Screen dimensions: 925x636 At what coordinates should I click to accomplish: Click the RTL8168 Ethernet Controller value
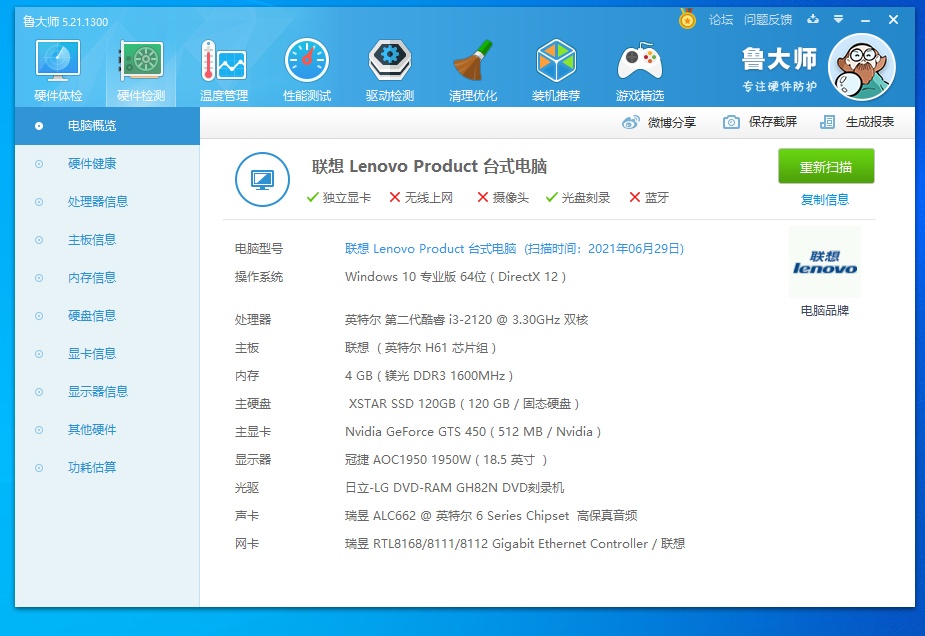pos(515,544)
